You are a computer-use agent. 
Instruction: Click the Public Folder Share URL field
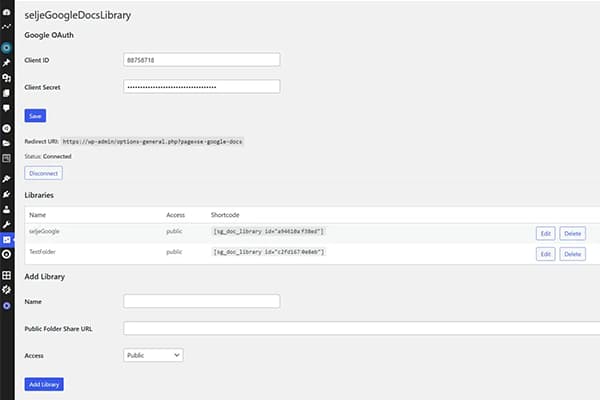pyautogui.click(x=361, y=327)
